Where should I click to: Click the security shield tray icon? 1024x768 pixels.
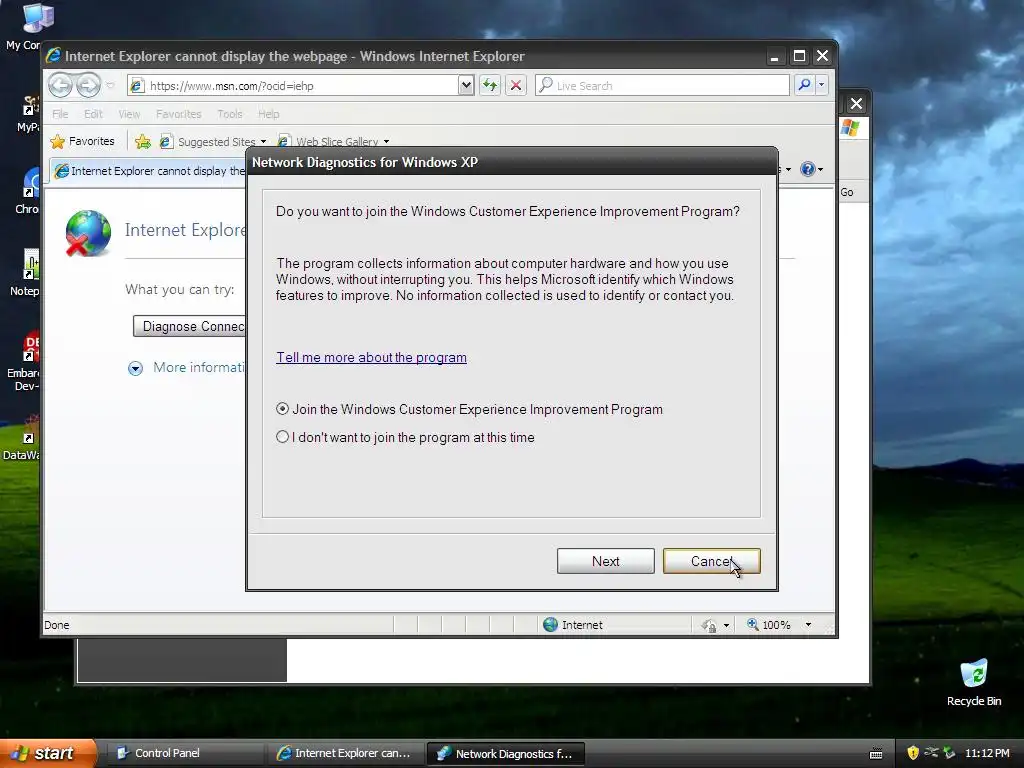point(913,753)
